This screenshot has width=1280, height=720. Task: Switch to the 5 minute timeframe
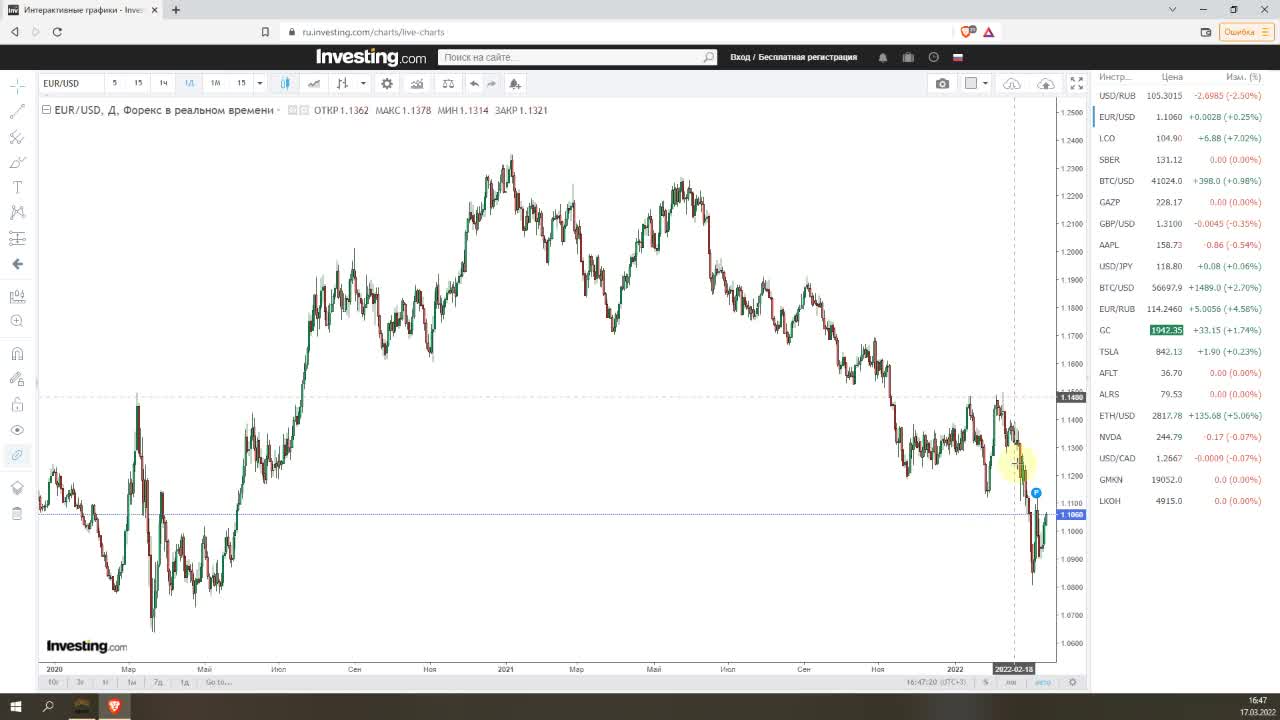(114, 83)
